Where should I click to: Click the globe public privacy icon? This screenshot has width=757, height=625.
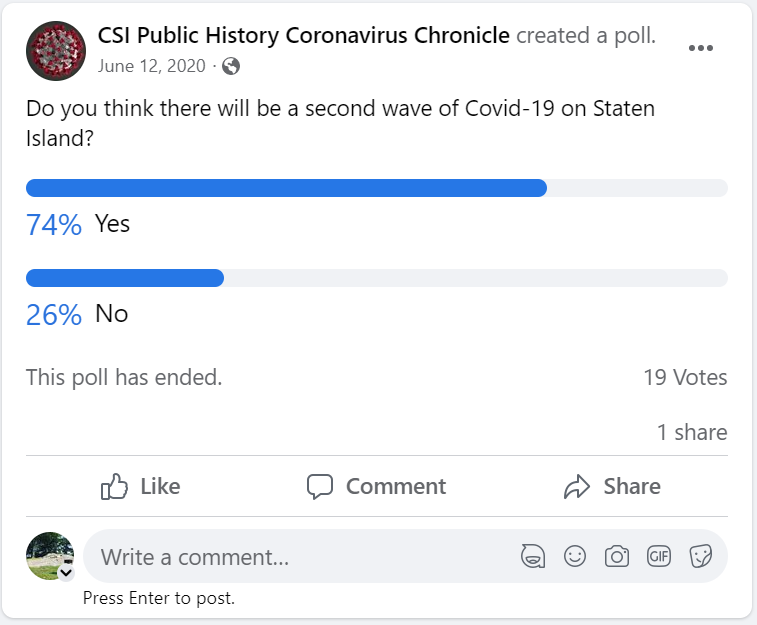(231, 66)
